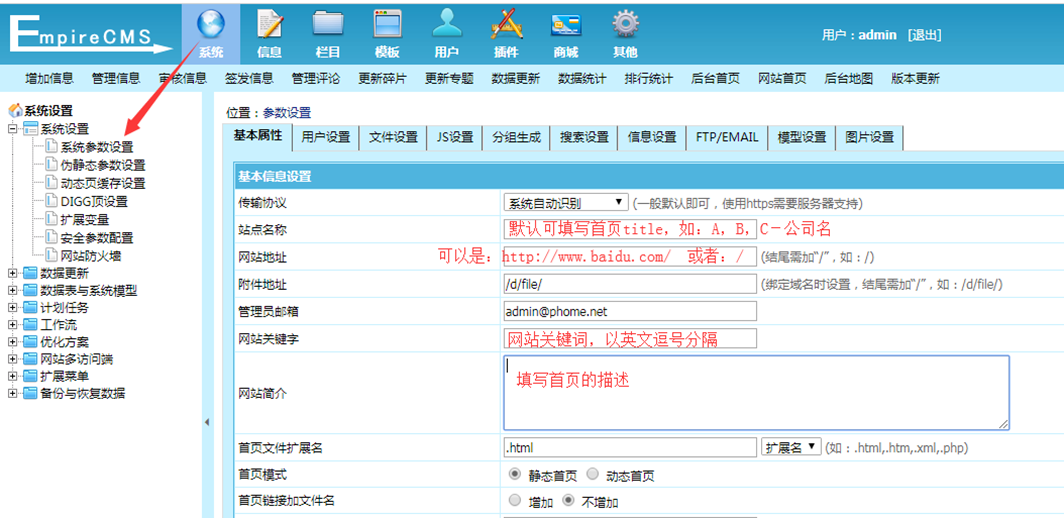Select the 动态首页 radio button
The width and height of the screenshot is (1064, 518).
coord(593,474)
